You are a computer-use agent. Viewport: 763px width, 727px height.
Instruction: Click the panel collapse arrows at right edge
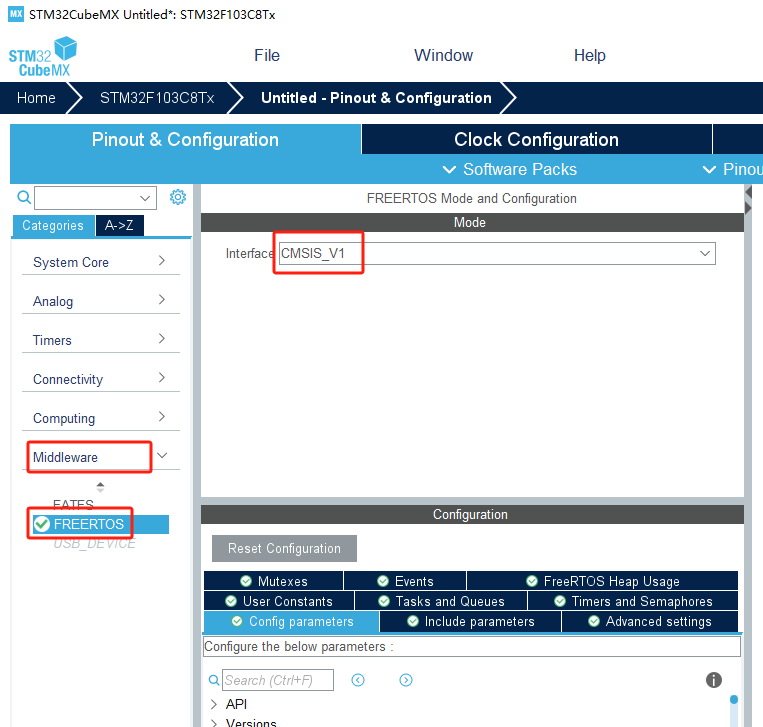(x=748, y=200)
